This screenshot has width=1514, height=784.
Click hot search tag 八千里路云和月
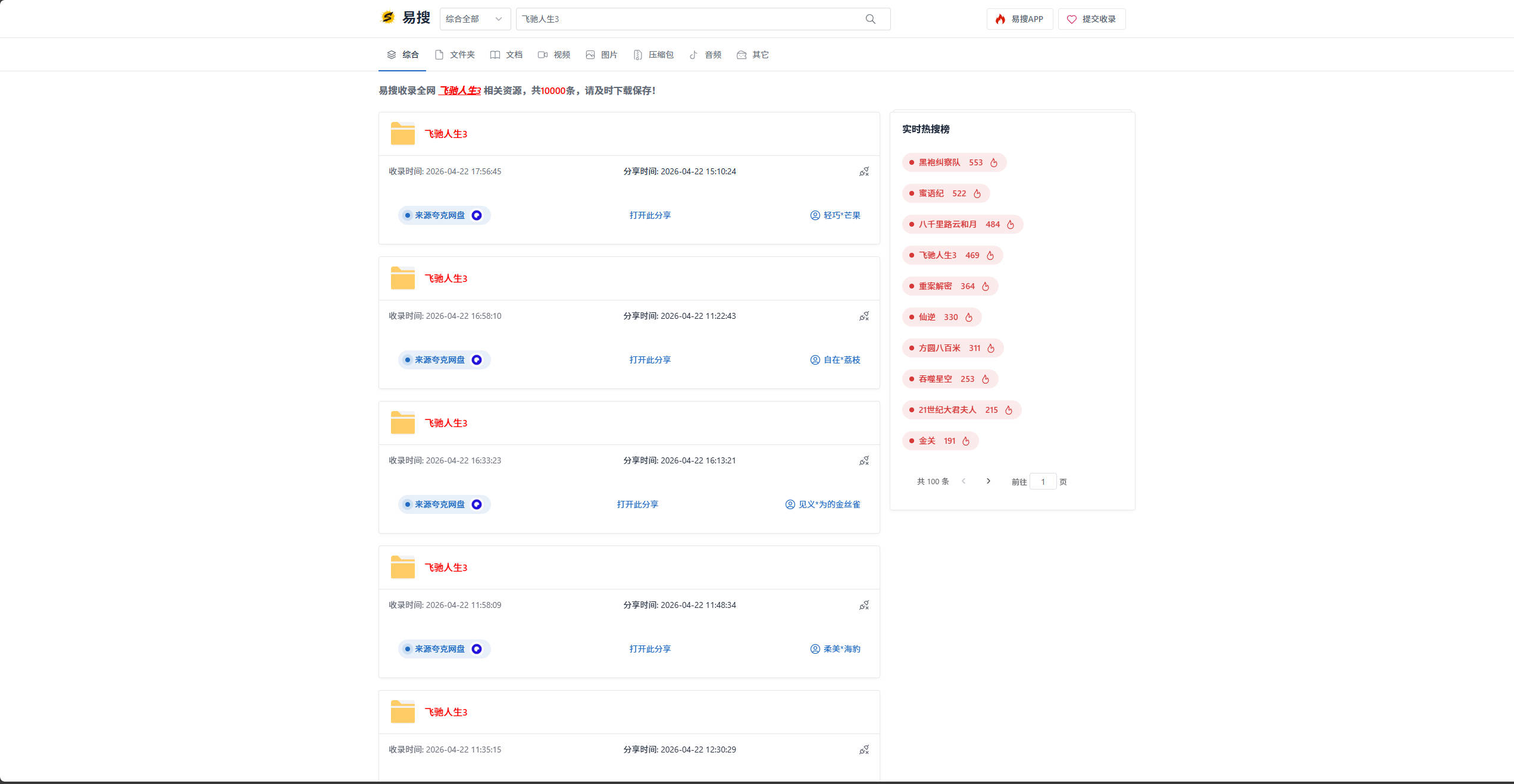click(x=947, y=224)
